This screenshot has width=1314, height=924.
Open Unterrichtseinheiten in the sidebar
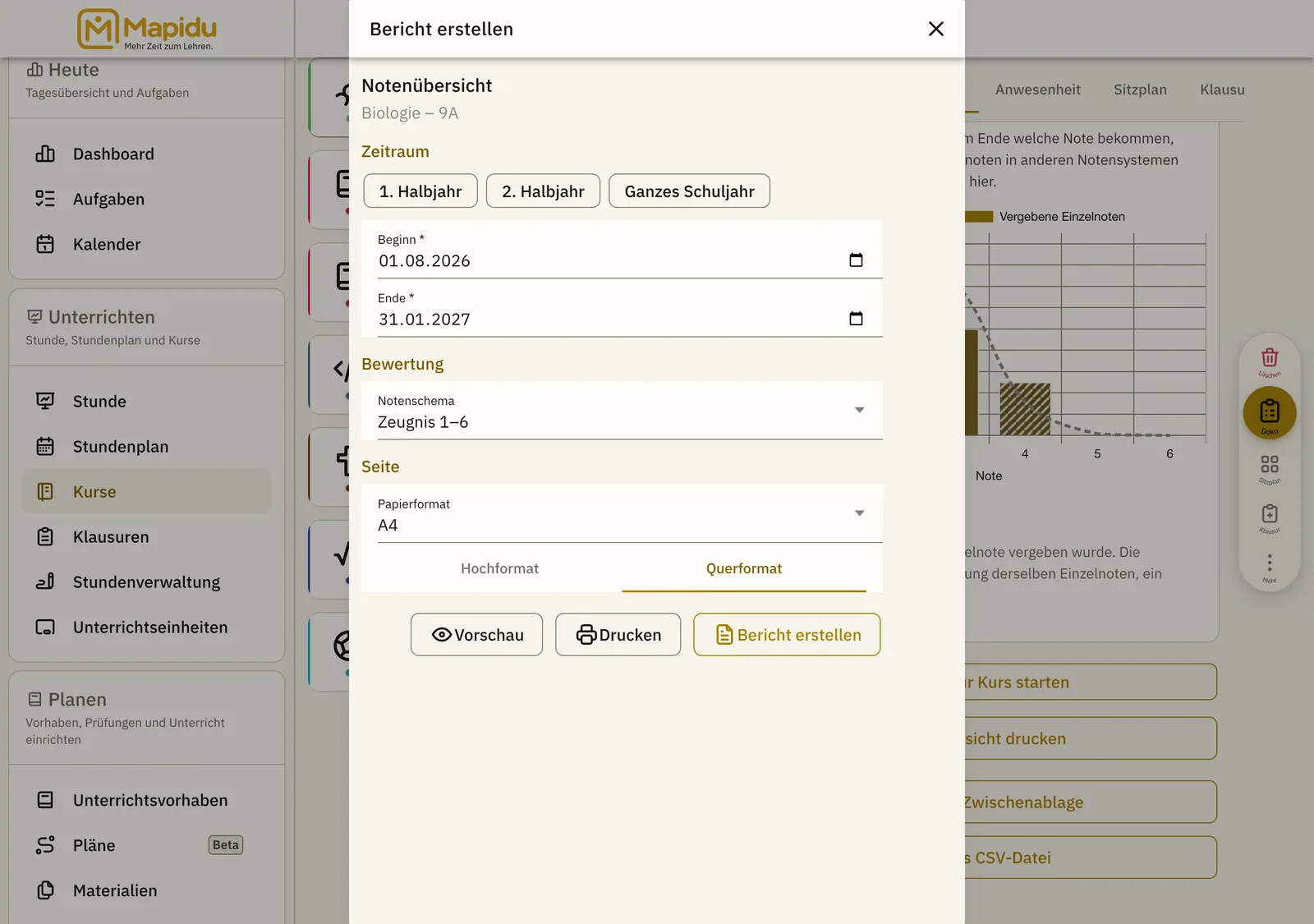point(147,627)
